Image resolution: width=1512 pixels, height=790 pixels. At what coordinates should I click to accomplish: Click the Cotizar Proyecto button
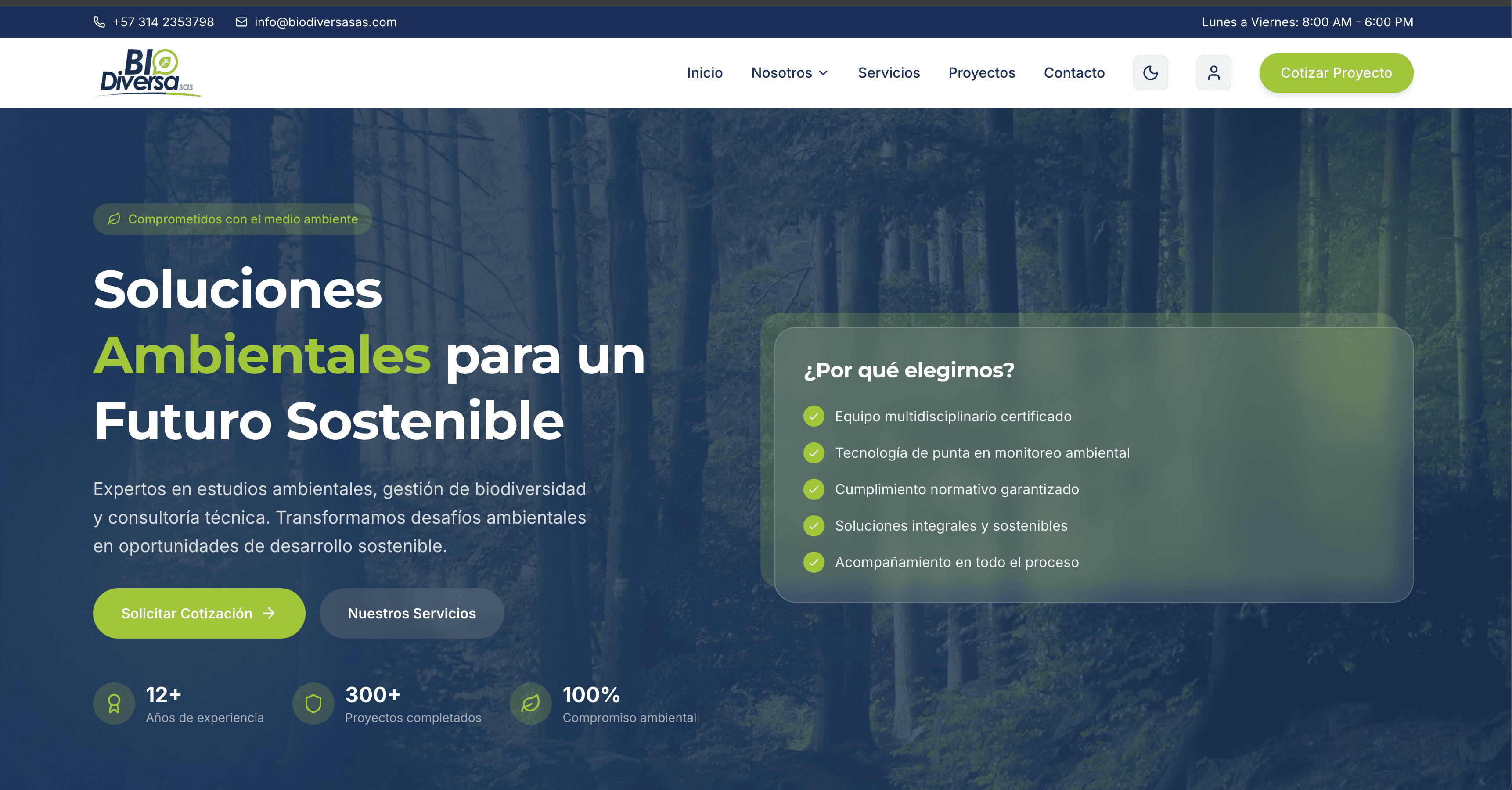pos(1336,72)
